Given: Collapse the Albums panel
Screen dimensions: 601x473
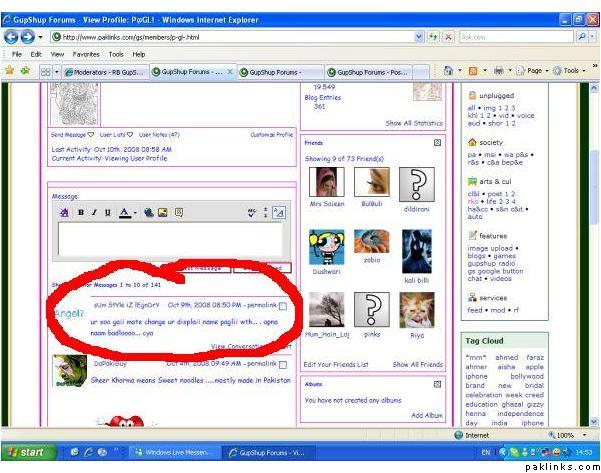Looking at the screenshot, I should 438,383.
